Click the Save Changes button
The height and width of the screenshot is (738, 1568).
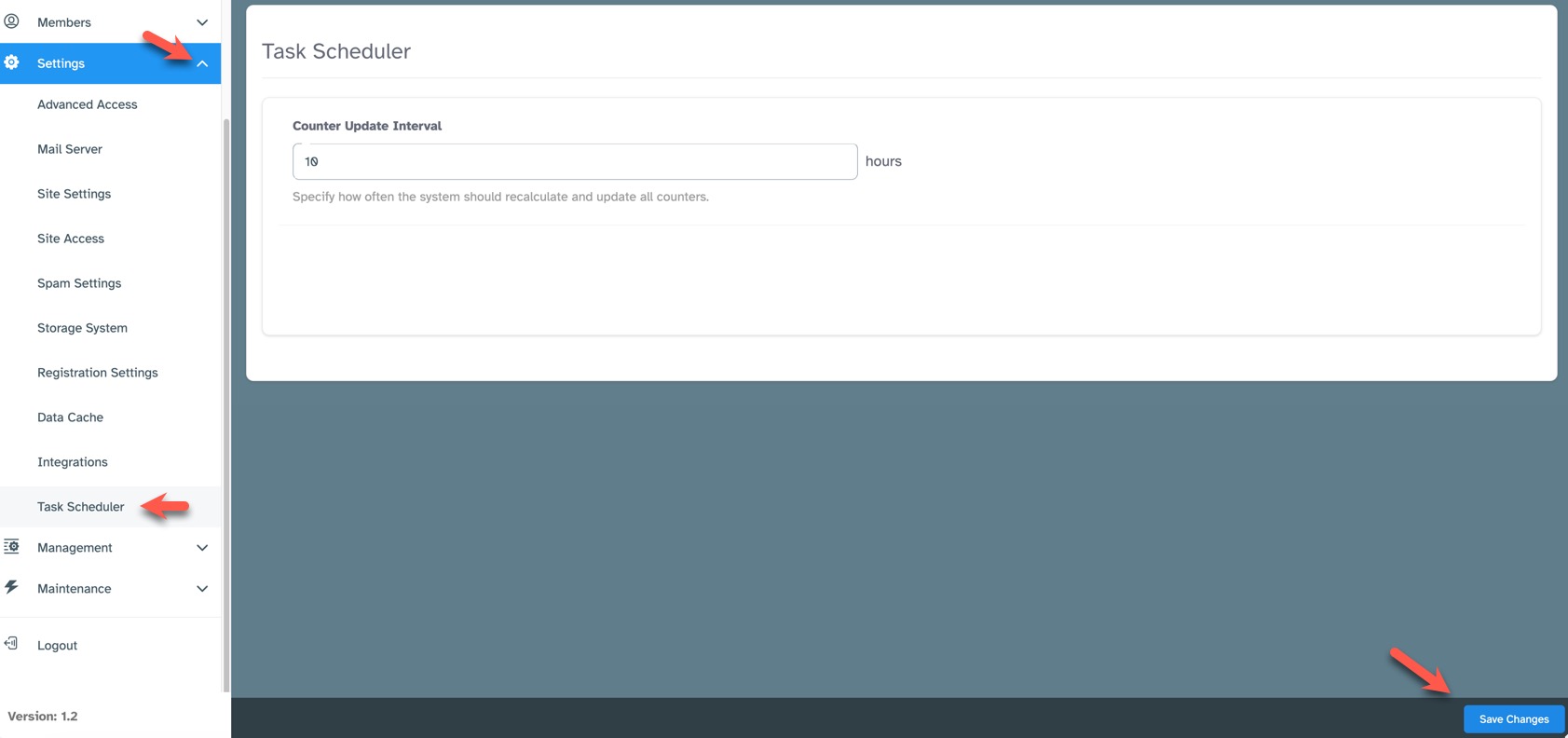1514,718
